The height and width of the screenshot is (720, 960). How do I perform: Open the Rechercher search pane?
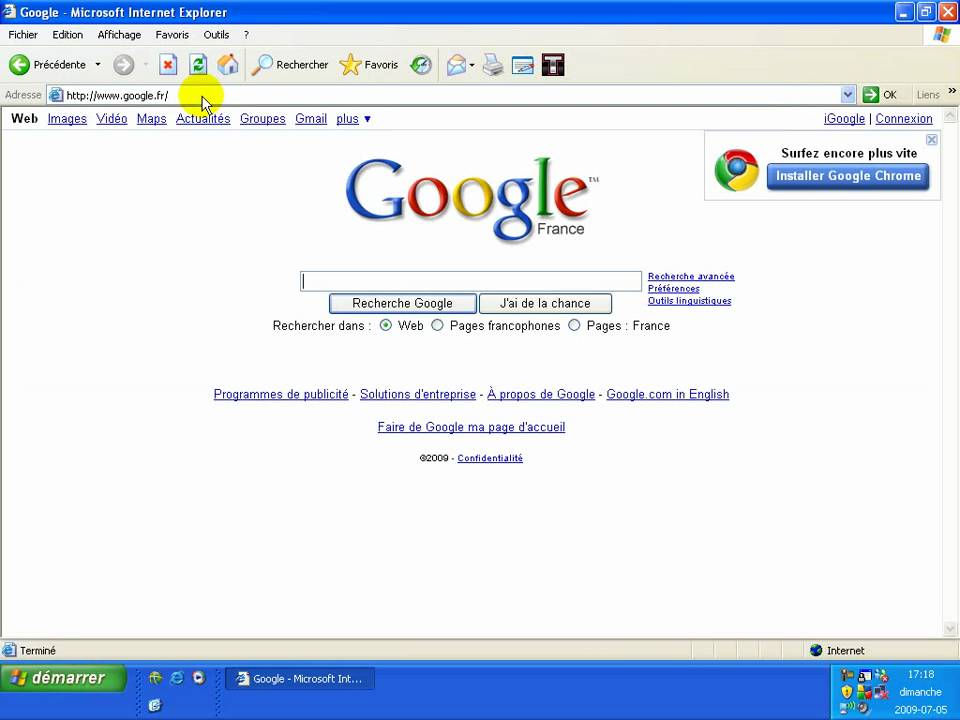(290, 64)
